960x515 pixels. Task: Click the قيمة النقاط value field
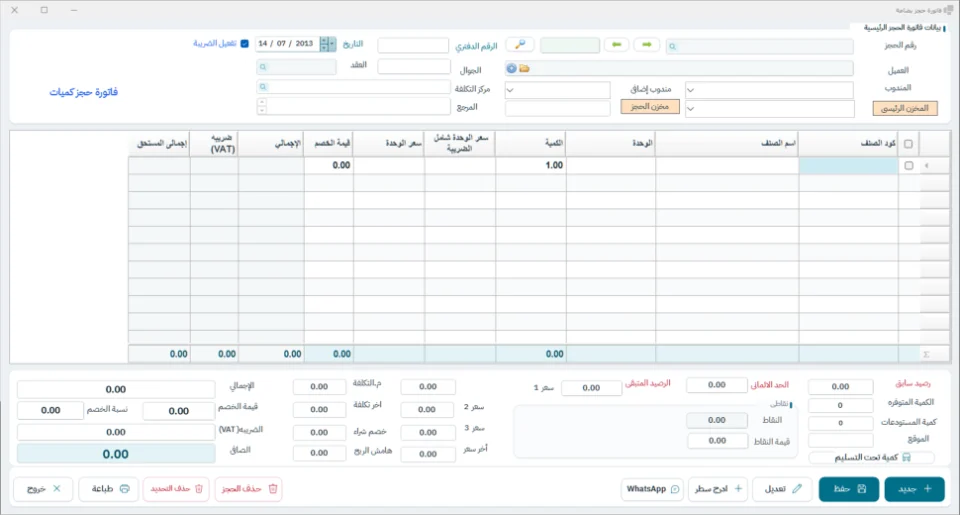717,441
